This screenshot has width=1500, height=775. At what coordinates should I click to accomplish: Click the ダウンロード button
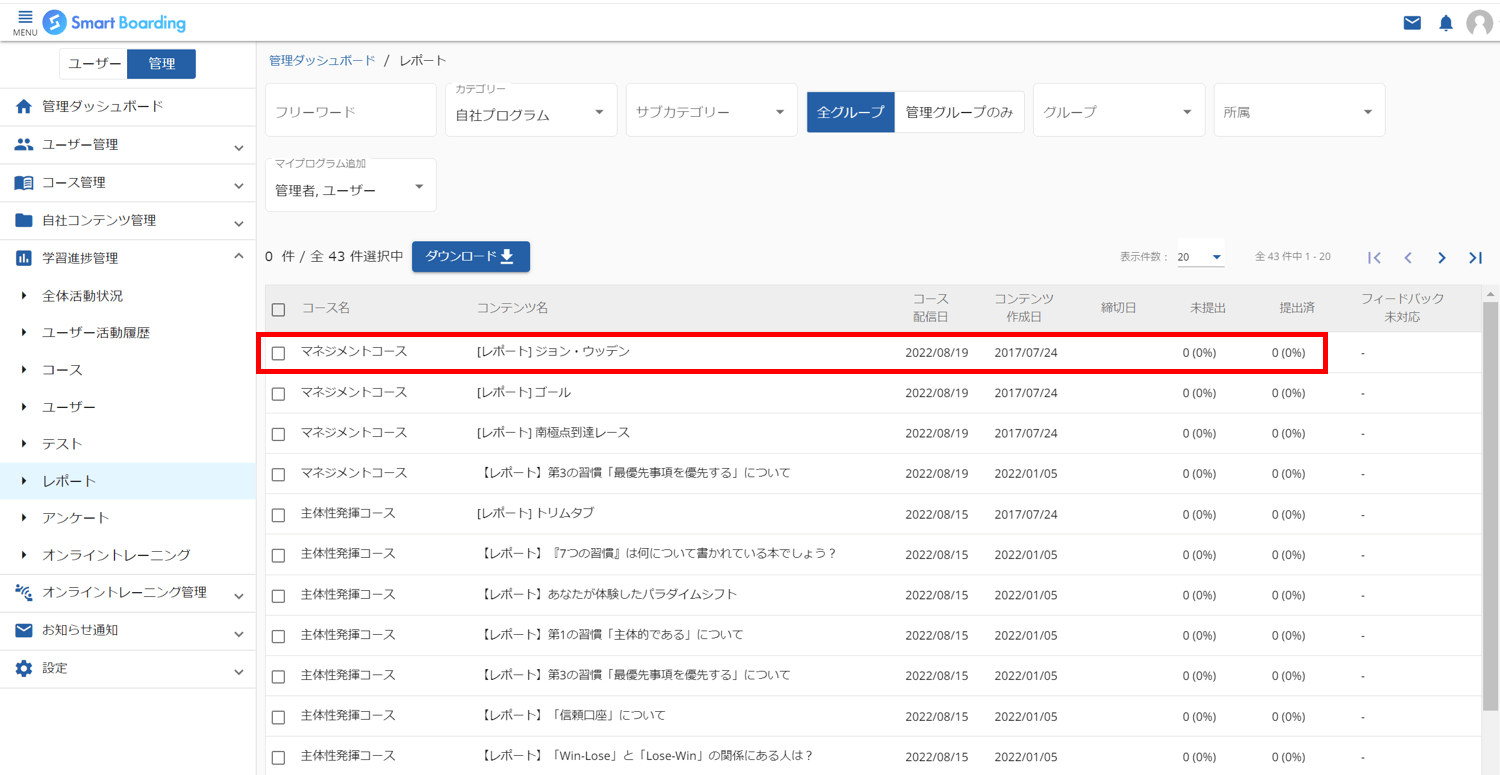pos(471,257)
